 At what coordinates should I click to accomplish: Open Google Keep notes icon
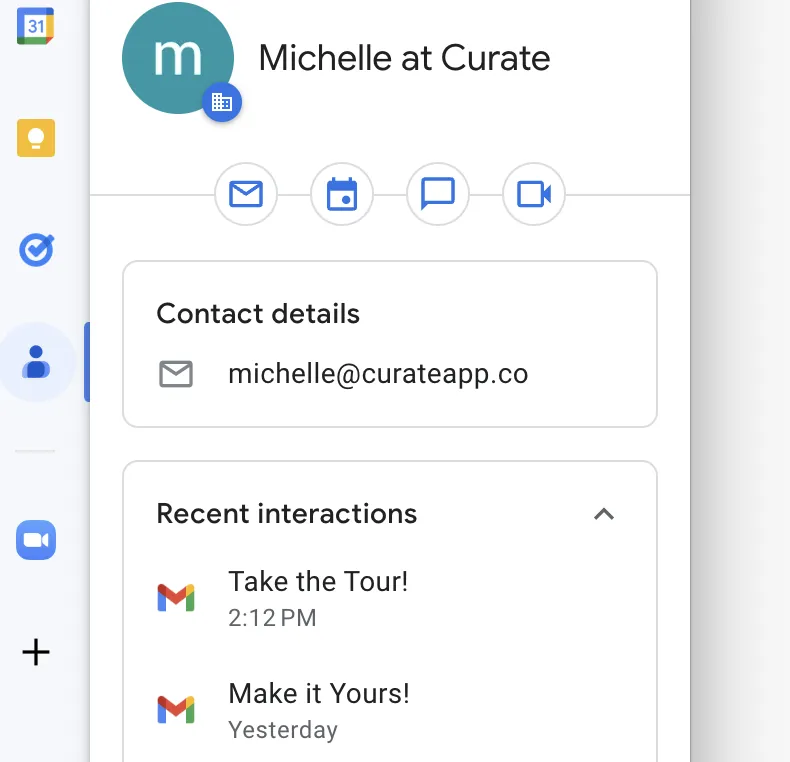(36, 138)
